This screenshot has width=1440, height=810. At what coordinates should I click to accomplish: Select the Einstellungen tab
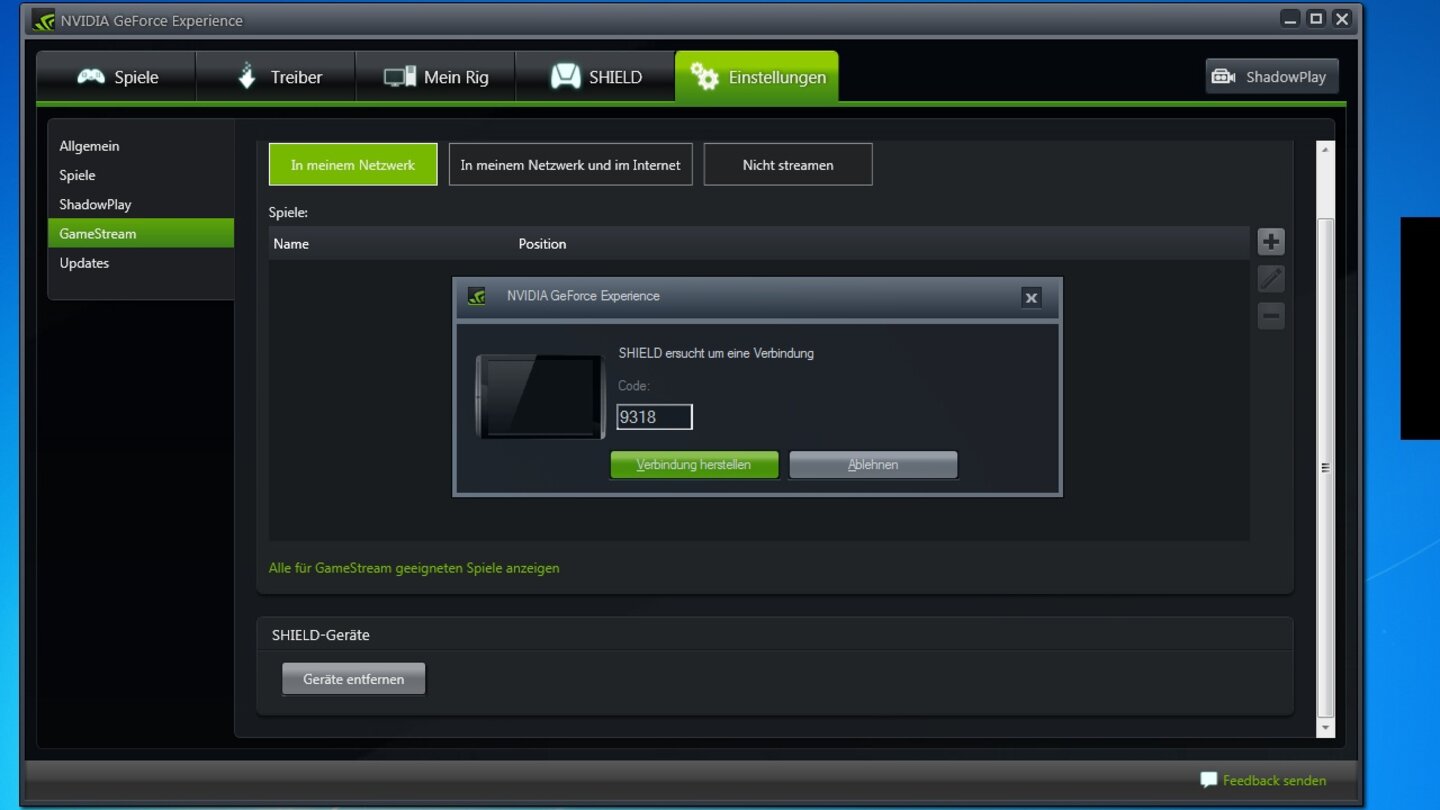(x=757, y=77)
